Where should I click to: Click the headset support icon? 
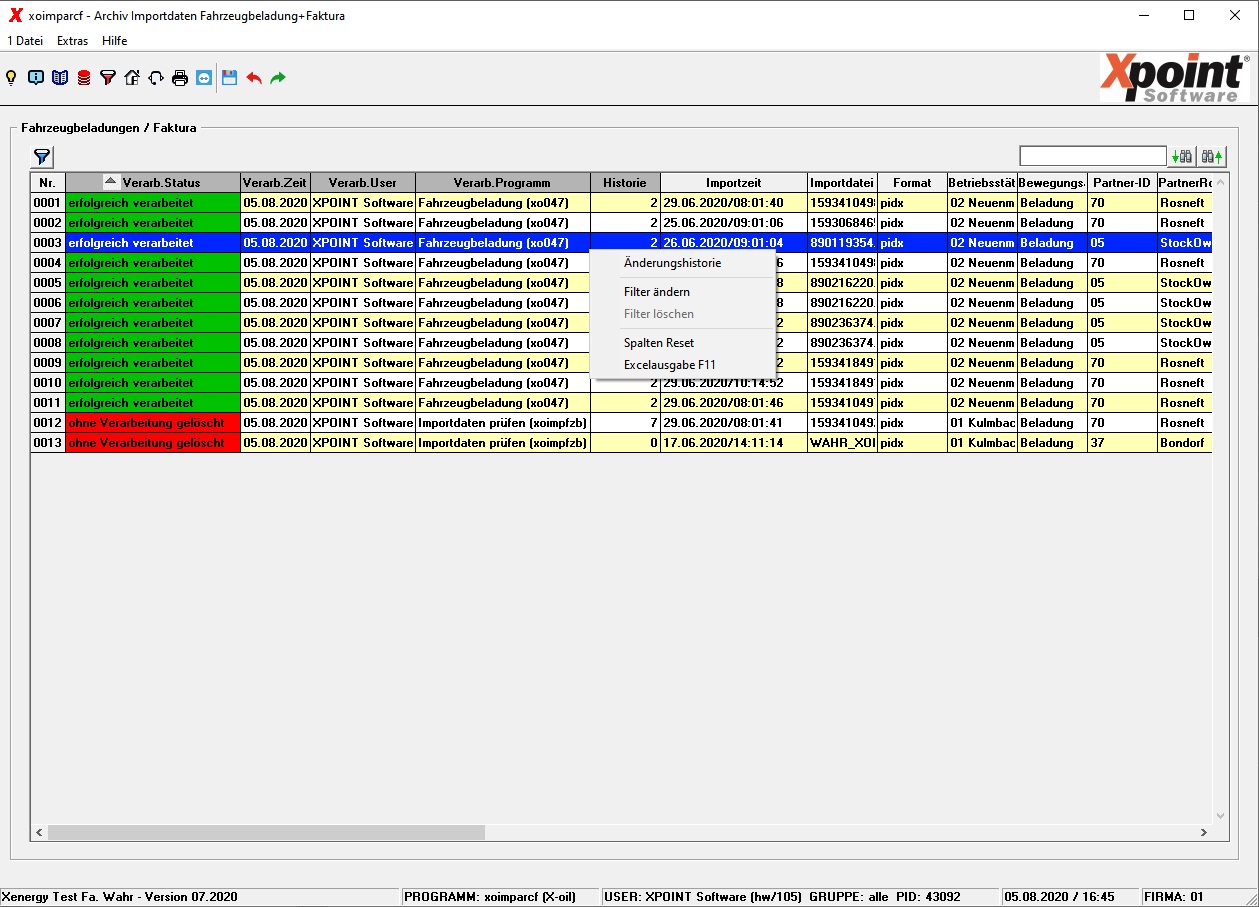coord(156,77)
